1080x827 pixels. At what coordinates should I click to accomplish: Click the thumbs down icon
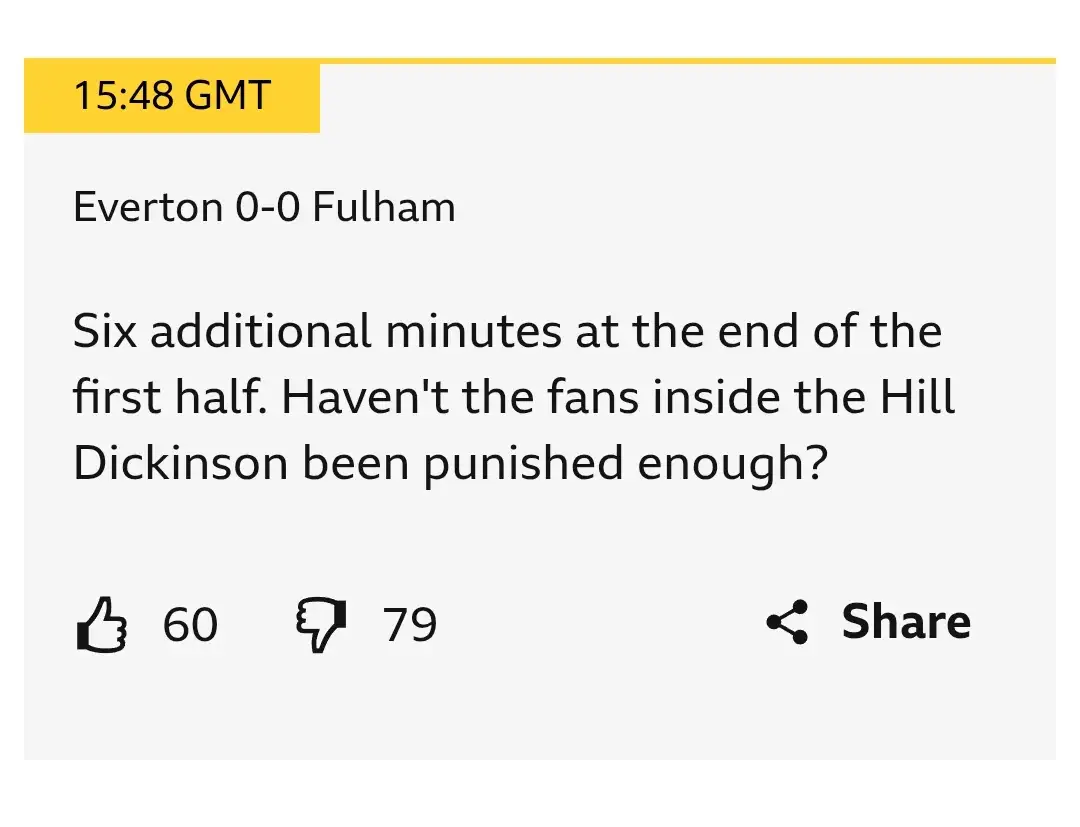point(321,625)
